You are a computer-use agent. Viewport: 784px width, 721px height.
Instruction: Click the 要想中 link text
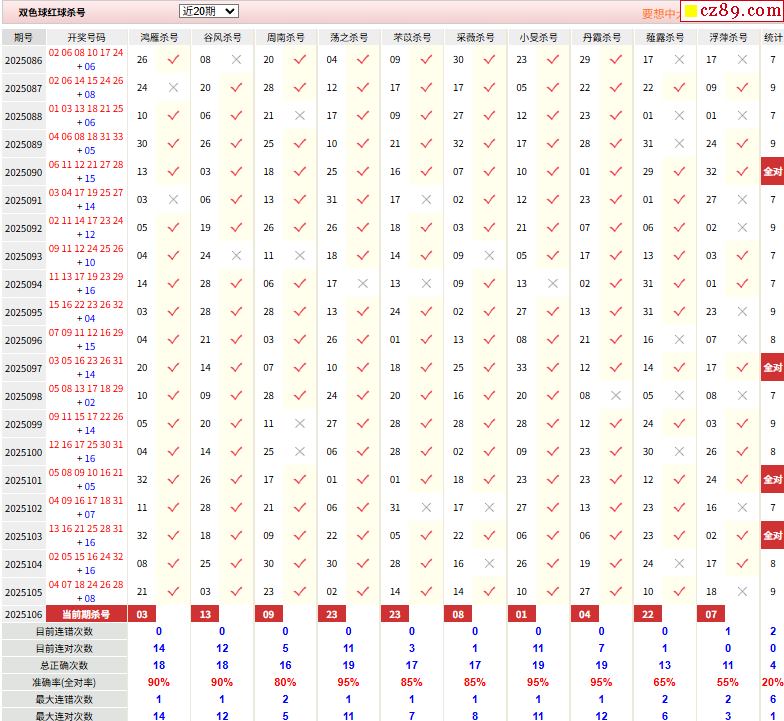pyautogui.click(x=660, y=14)
